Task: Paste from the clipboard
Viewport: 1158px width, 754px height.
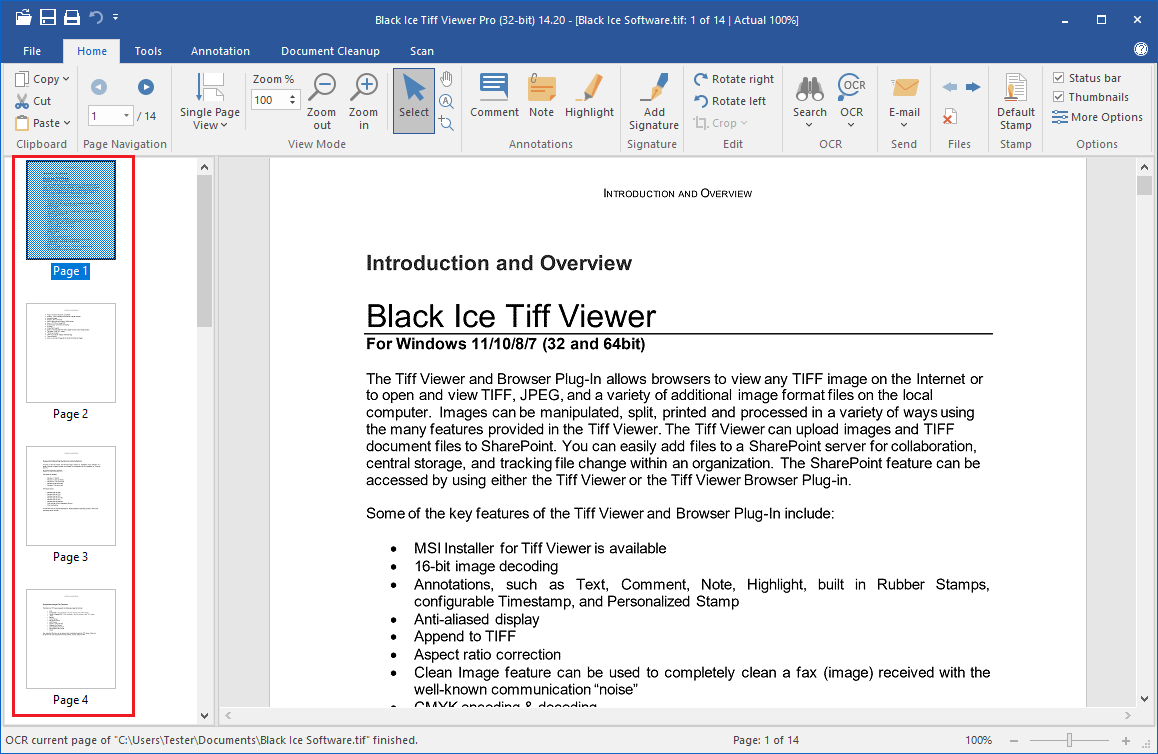Action: point(38,123)
